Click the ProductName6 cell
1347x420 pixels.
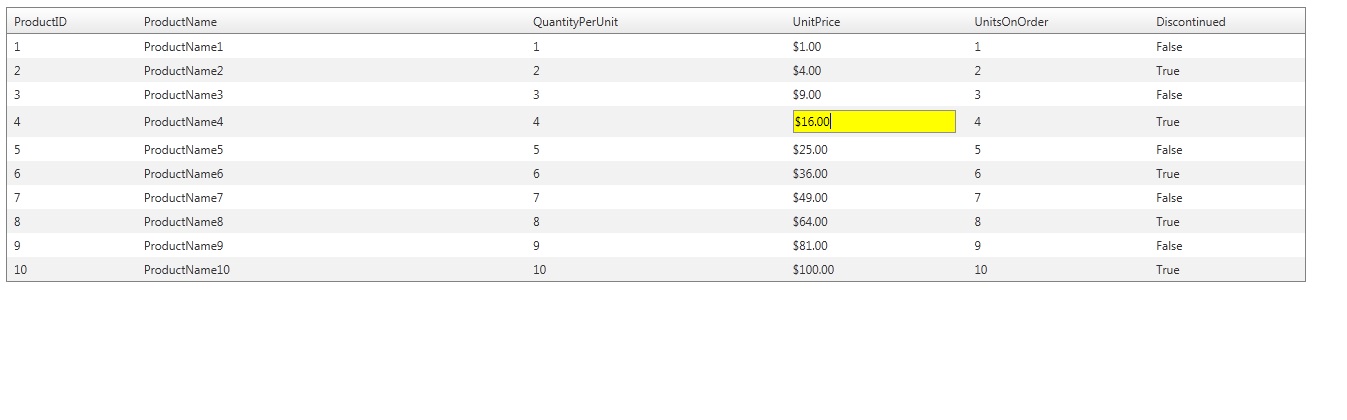point(184,174)
